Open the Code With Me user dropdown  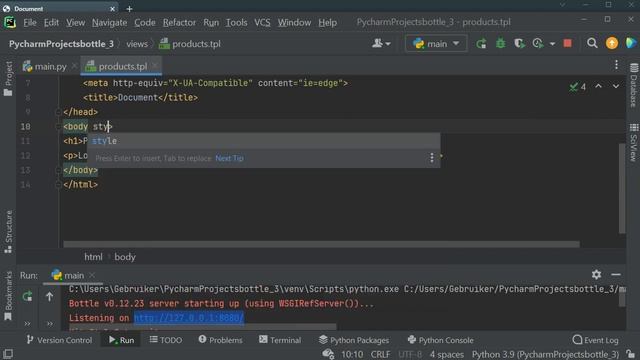click(x=381, y=43)
